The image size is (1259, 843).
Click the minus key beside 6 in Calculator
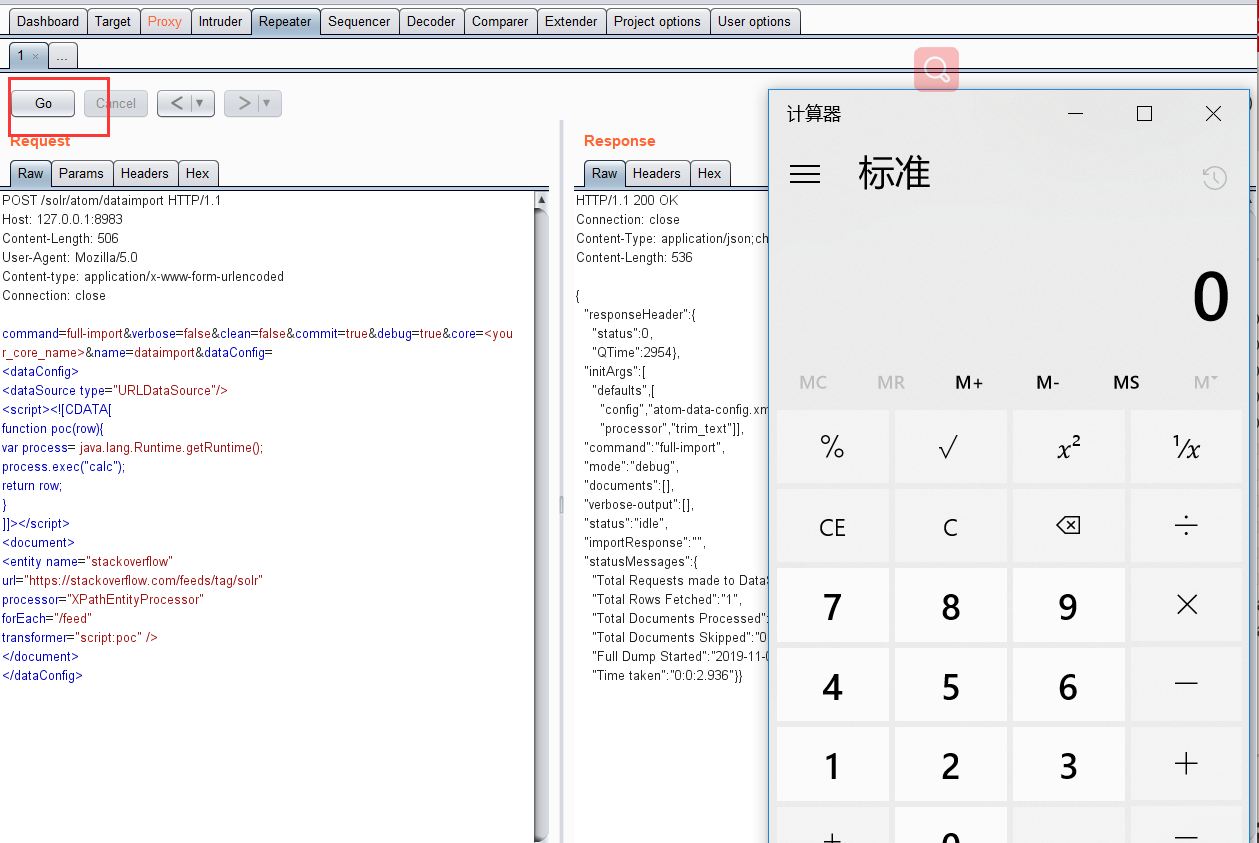pos(1186,685)
